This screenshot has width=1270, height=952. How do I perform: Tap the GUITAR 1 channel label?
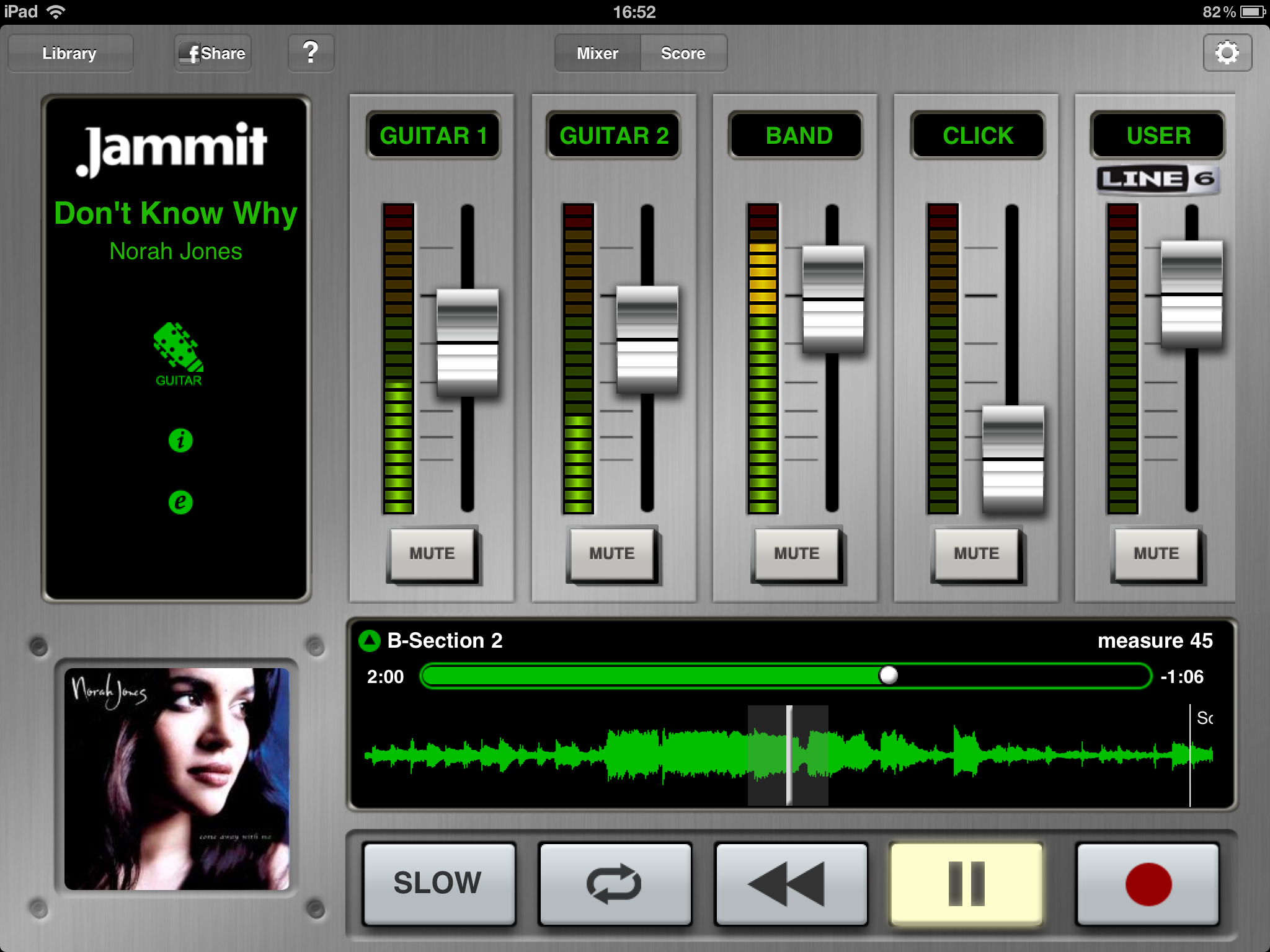[x=433, y=135]
